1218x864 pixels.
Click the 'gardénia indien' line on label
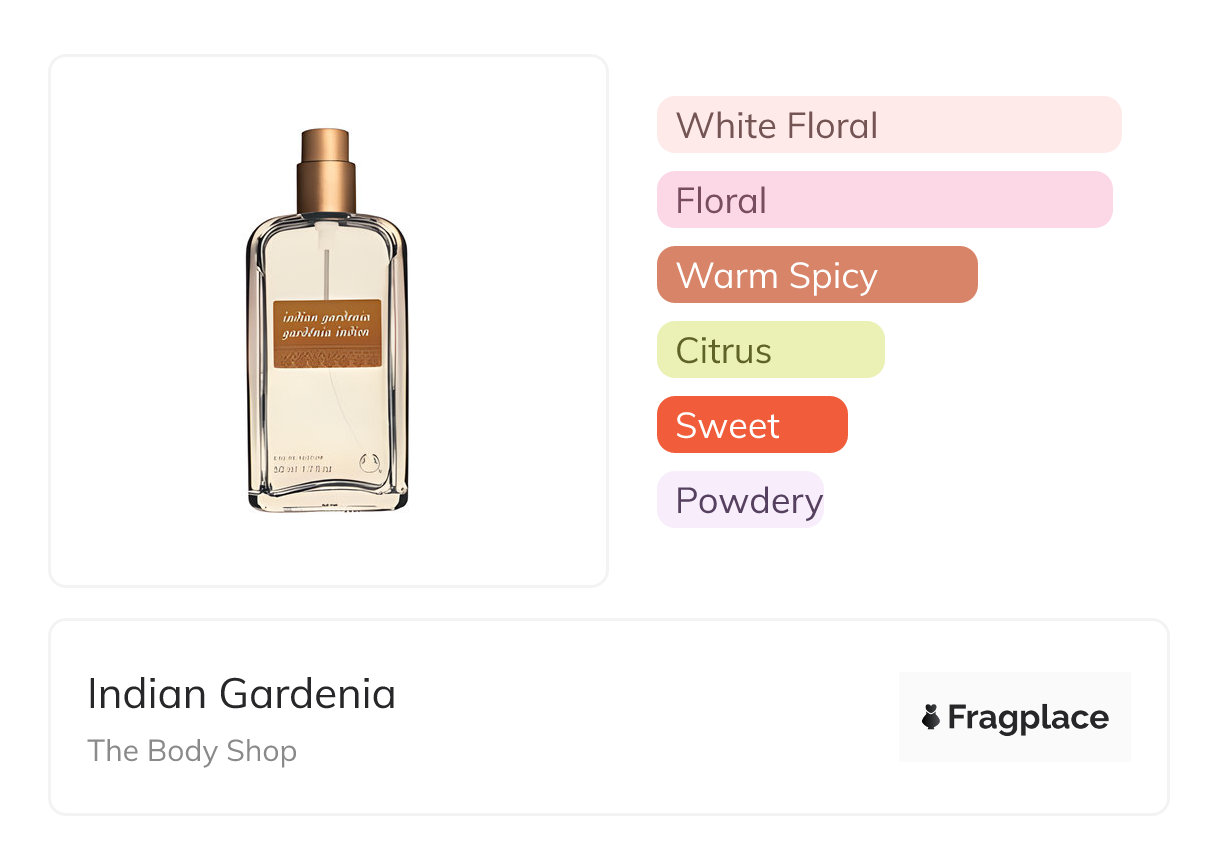327,333
